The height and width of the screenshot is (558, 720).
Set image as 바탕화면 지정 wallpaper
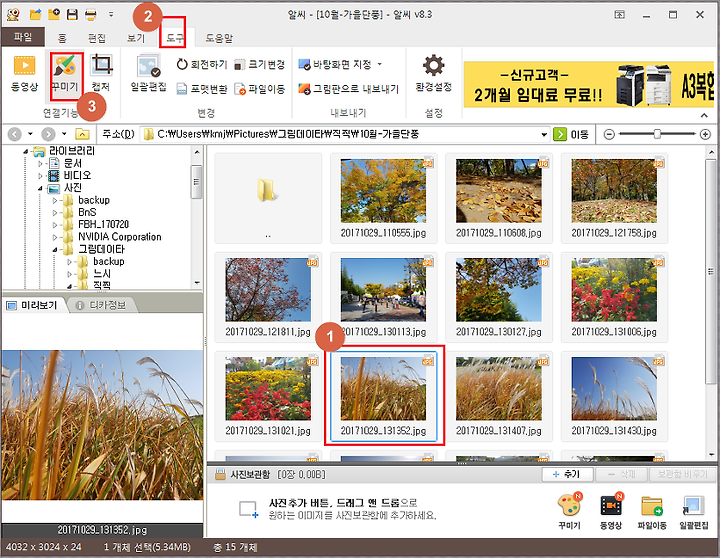tap(335, 64)
